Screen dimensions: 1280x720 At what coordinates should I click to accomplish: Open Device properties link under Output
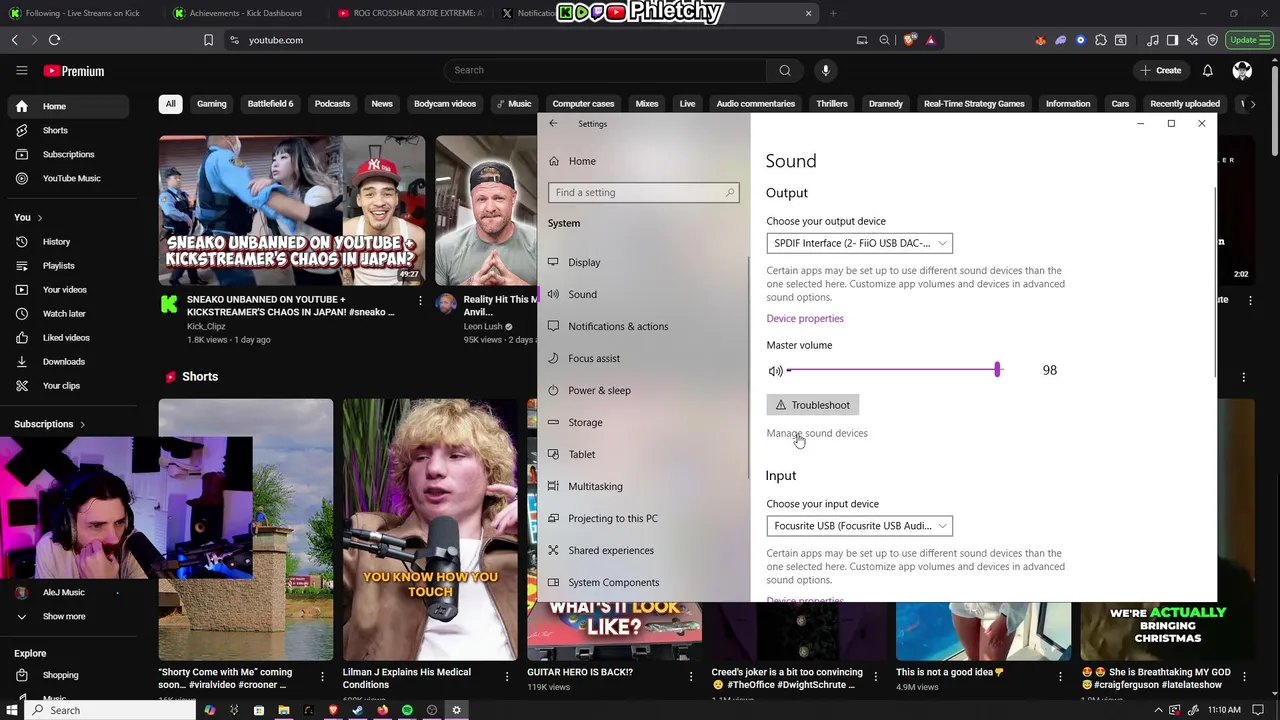click(x=805, y=318)
